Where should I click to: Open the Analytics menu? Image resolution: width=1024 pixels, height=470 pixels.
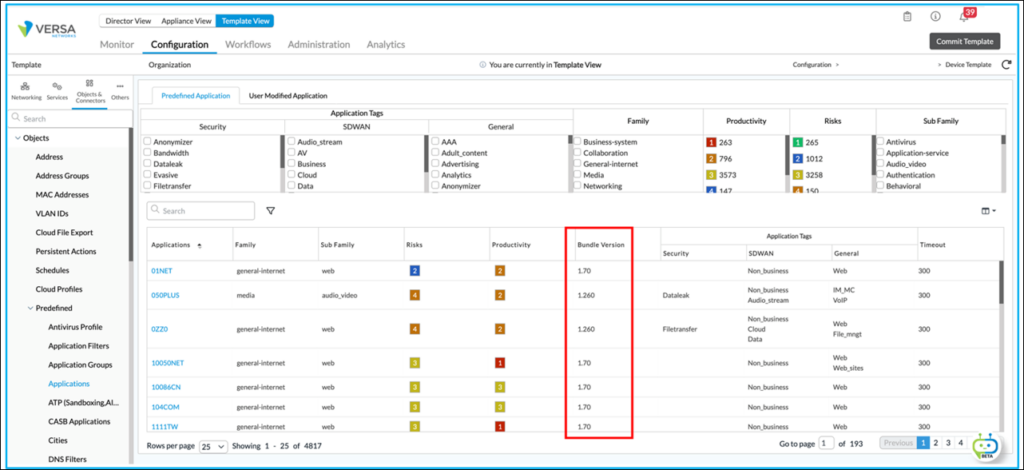click(386, 44)
